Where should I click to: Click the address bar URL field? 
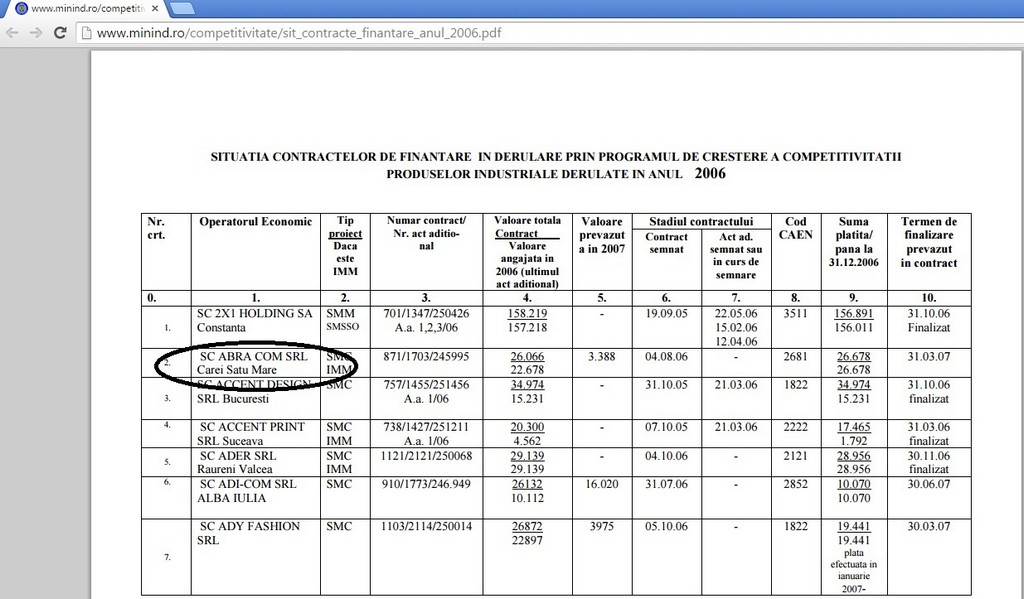coord(300,32)
